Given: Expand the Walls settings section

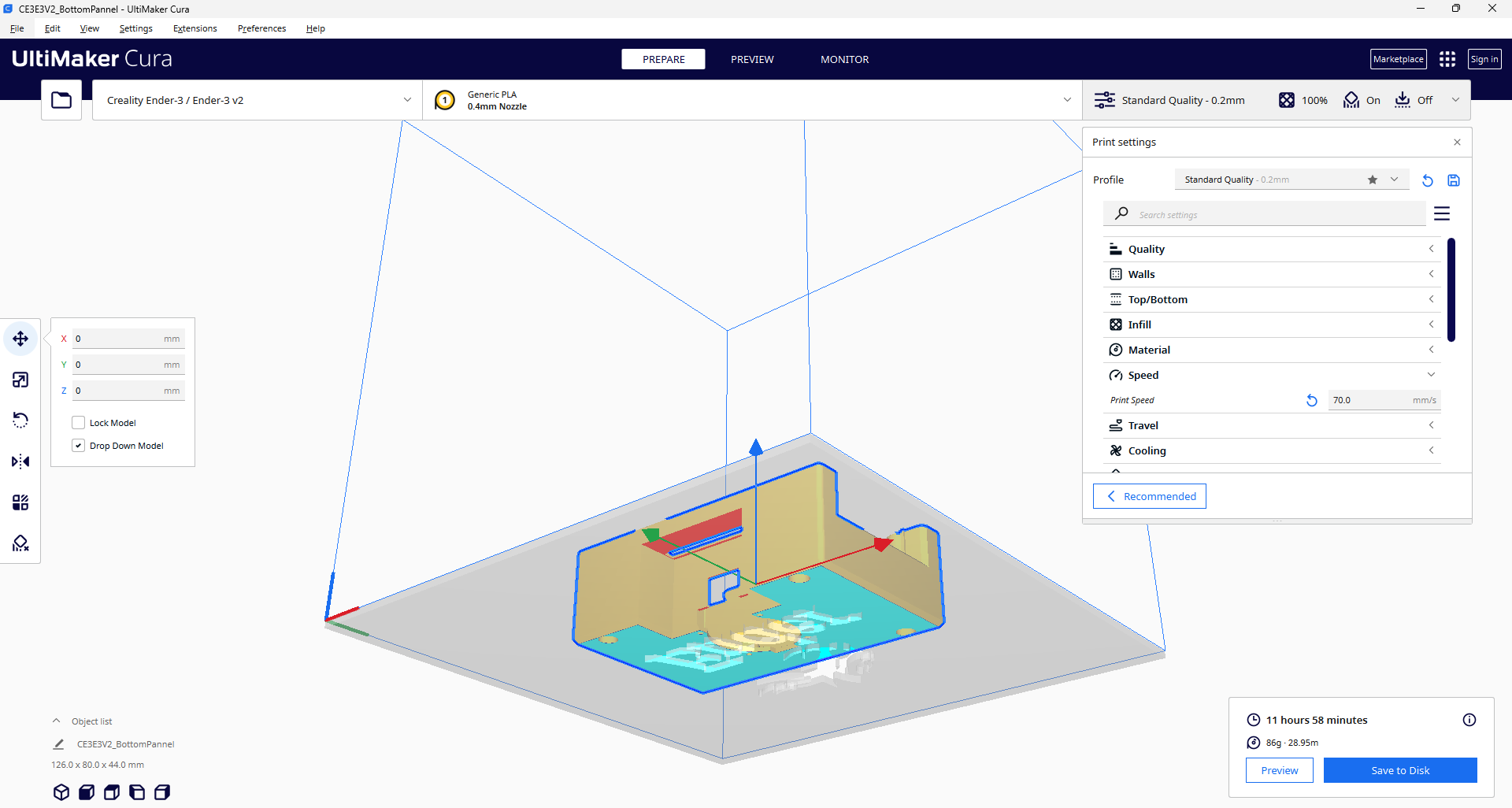Looking at the screenshot, I should pyautogui.click(x=1272, y=274).
